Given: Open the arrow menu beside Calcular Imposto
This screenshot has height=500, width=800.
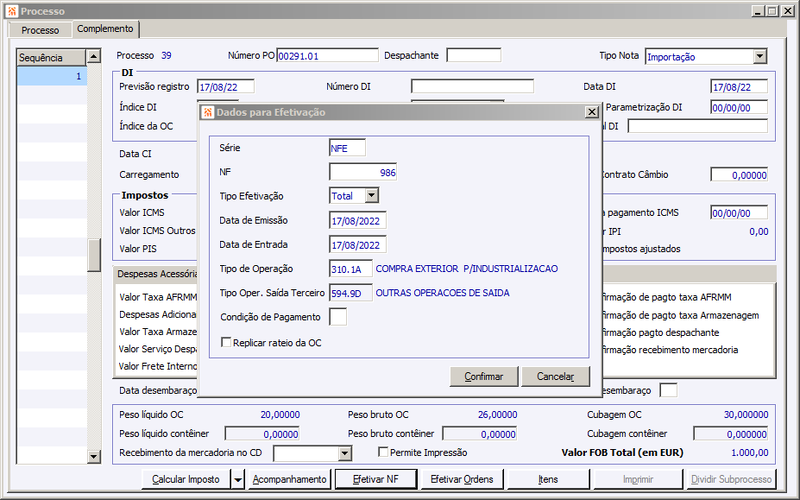Looking at the screenshot, I should tap(238, 480).
